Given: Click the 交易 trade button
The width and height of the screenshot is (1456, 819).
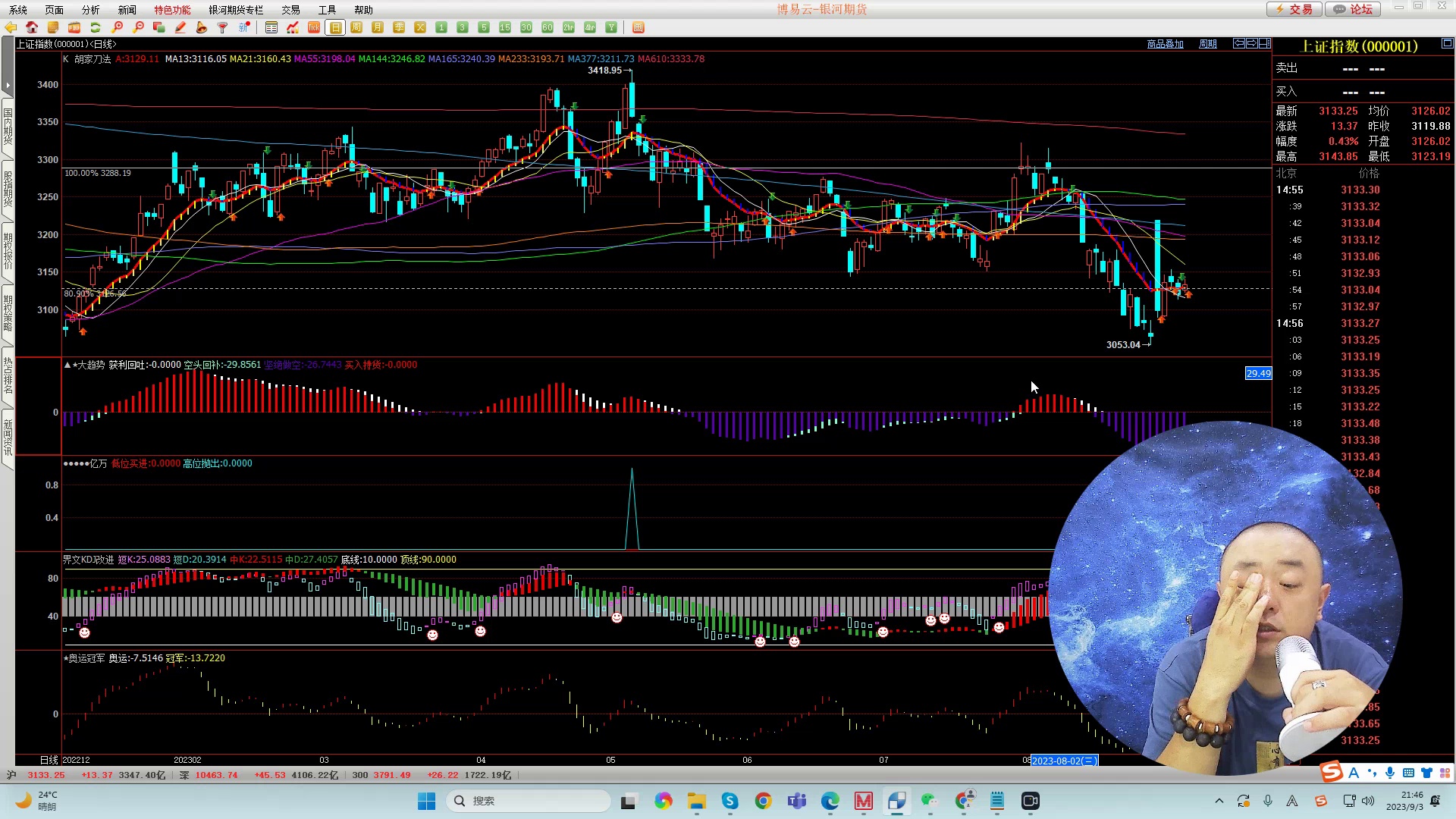Looking at the screenshot, I should click(1294, 9).
